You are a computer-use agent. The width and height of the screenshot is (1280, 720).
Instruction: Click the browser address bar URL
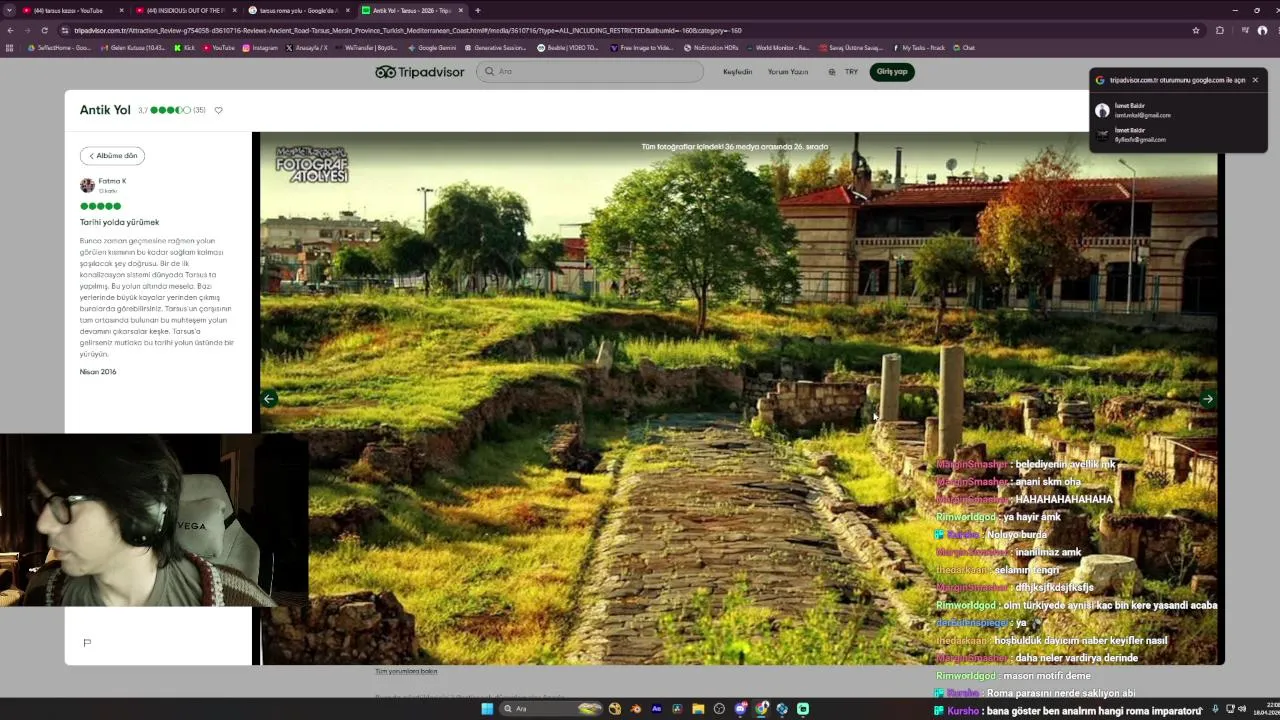point(408,30)
